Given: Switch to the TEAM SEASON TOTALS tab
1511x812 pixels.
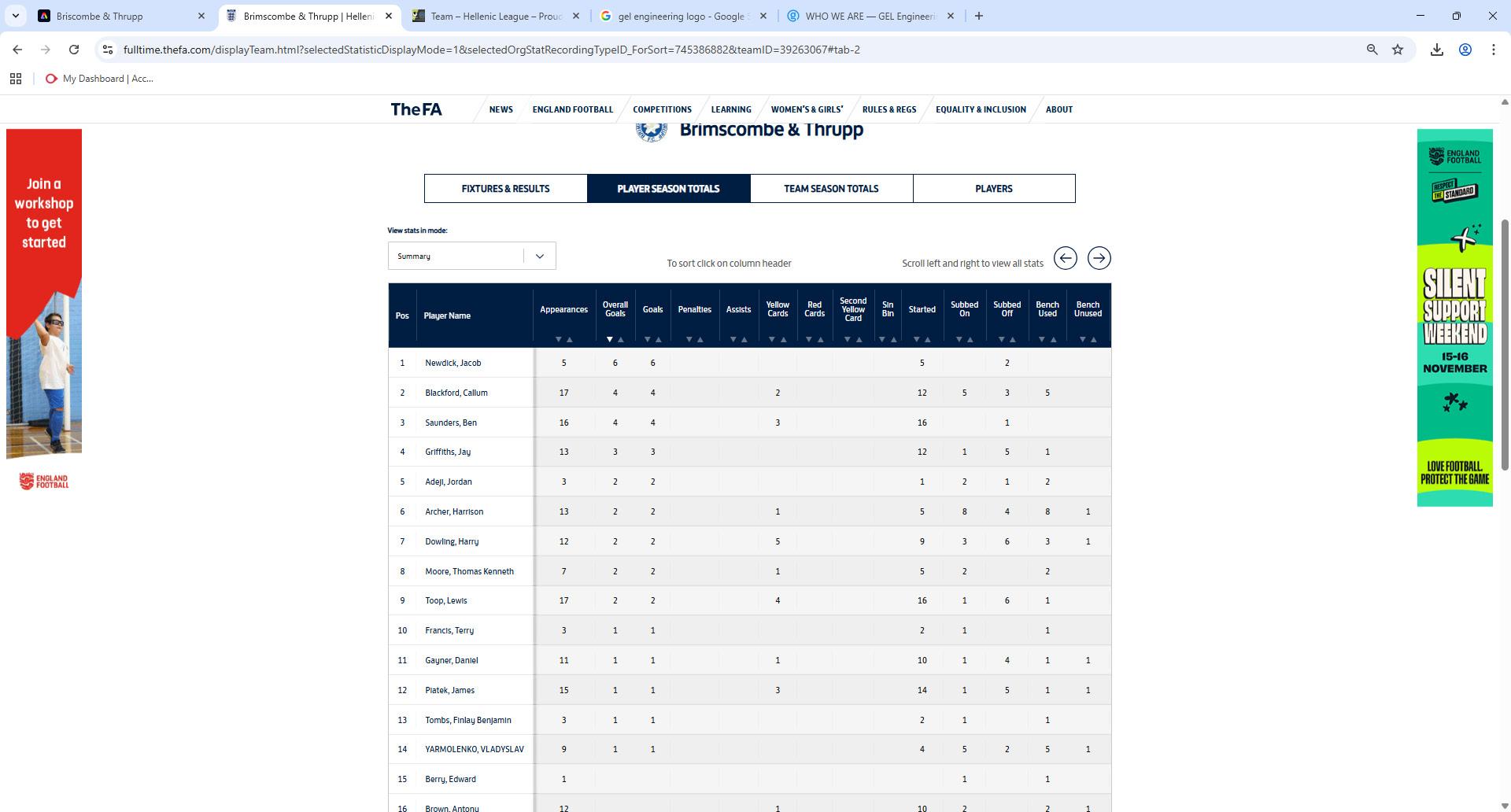Looking at the screenshot, I should pyautogui.click(x=831, y=189).
